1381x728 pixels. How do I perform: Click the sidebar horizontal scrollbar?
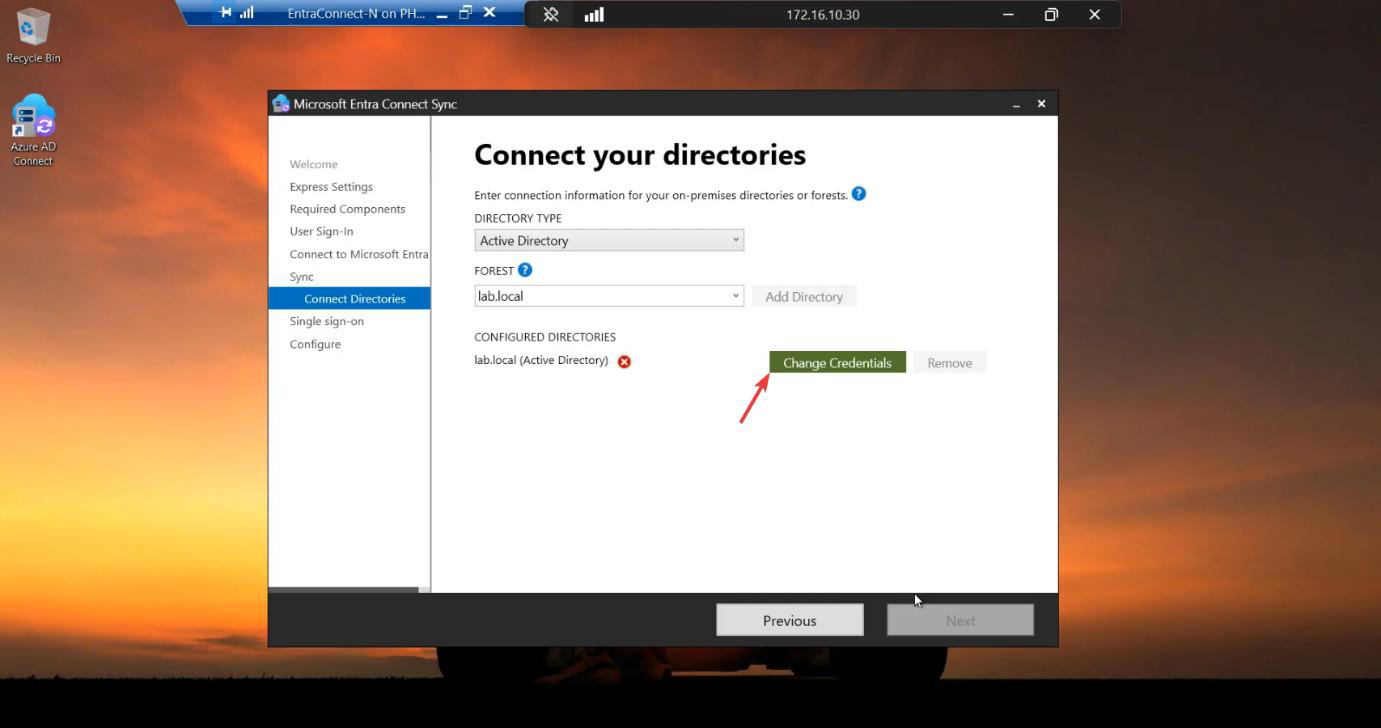point(344,590)
